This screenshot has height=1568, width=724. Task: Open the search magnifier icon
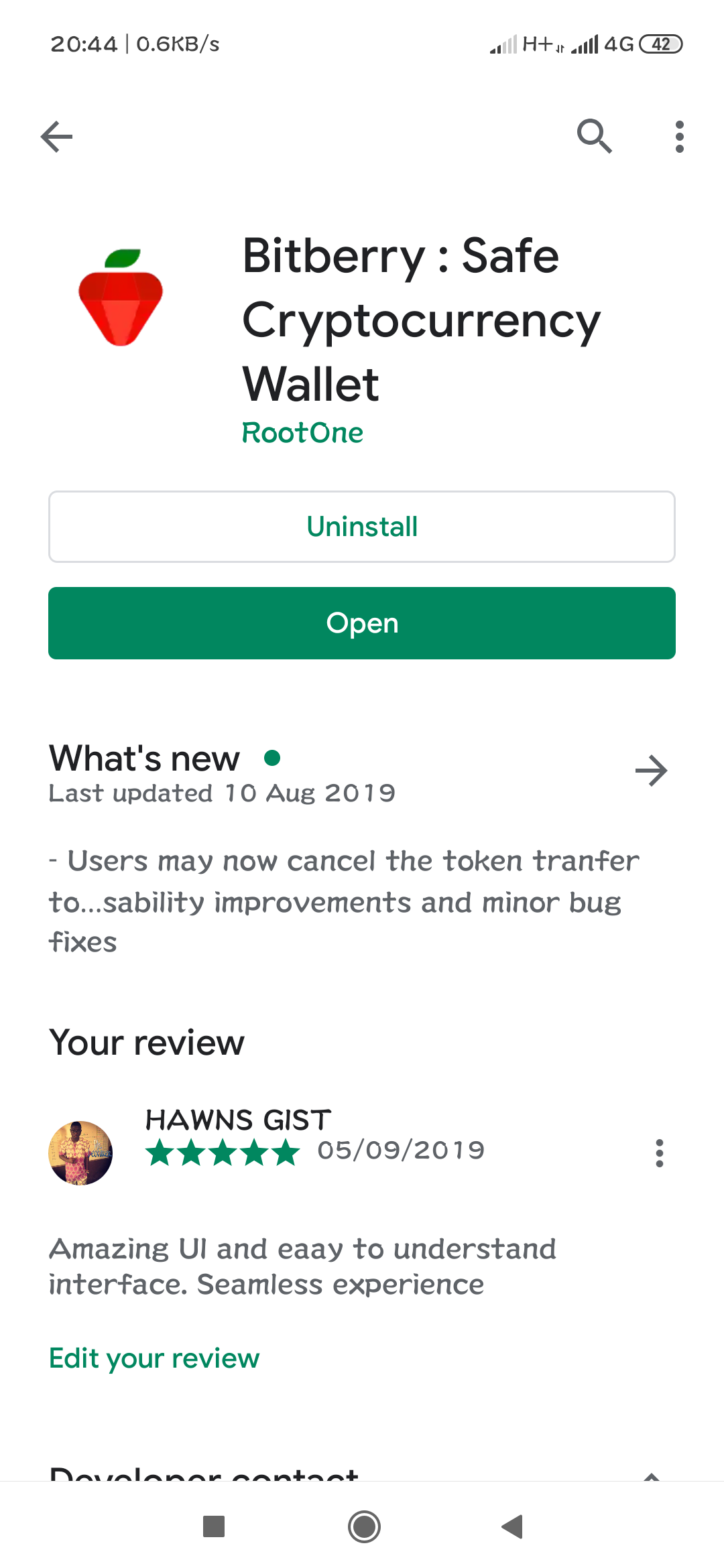(x=595, y=137)
